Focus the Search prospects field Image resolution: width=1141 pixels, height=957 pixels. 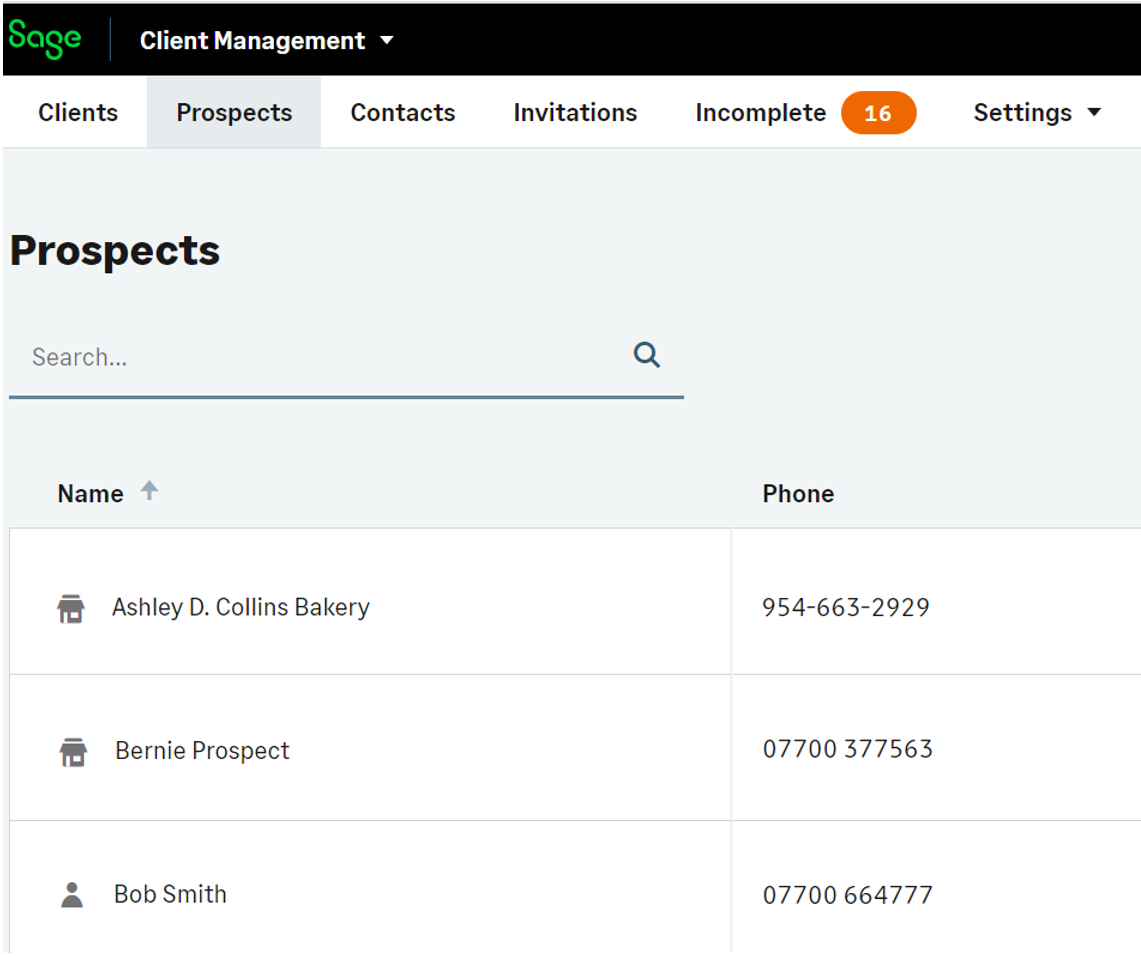coord(320,357)
